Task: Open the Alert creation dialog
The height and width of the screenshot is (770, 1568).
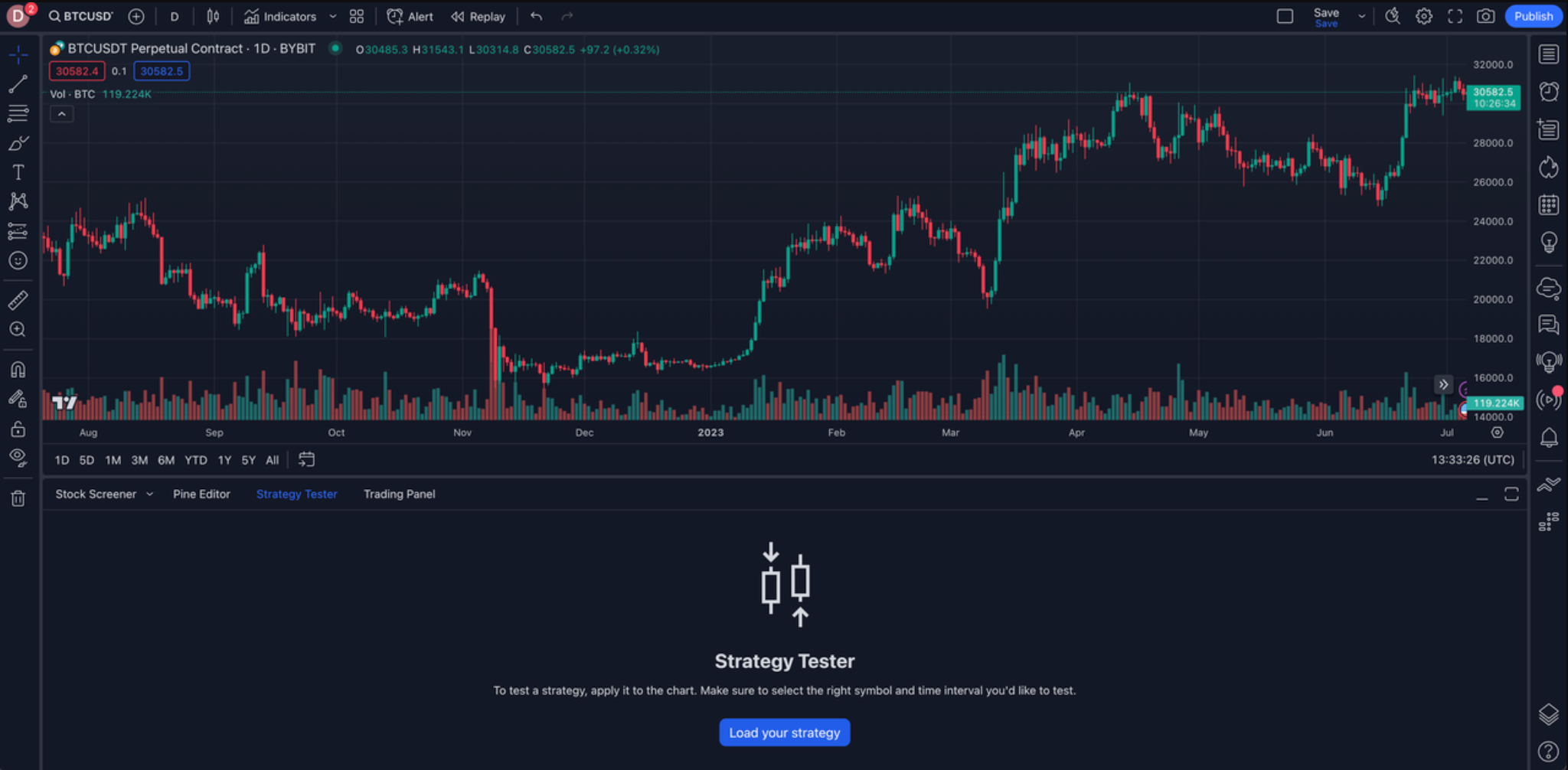Action: pos(410,16)
